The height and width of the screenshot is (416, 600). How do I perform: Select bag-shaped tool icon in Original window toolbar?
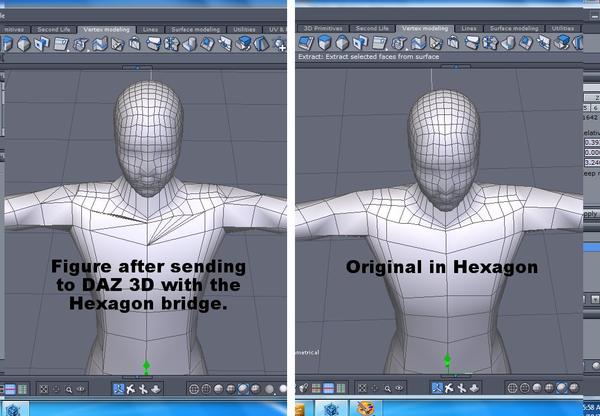(x=453, y=42)
